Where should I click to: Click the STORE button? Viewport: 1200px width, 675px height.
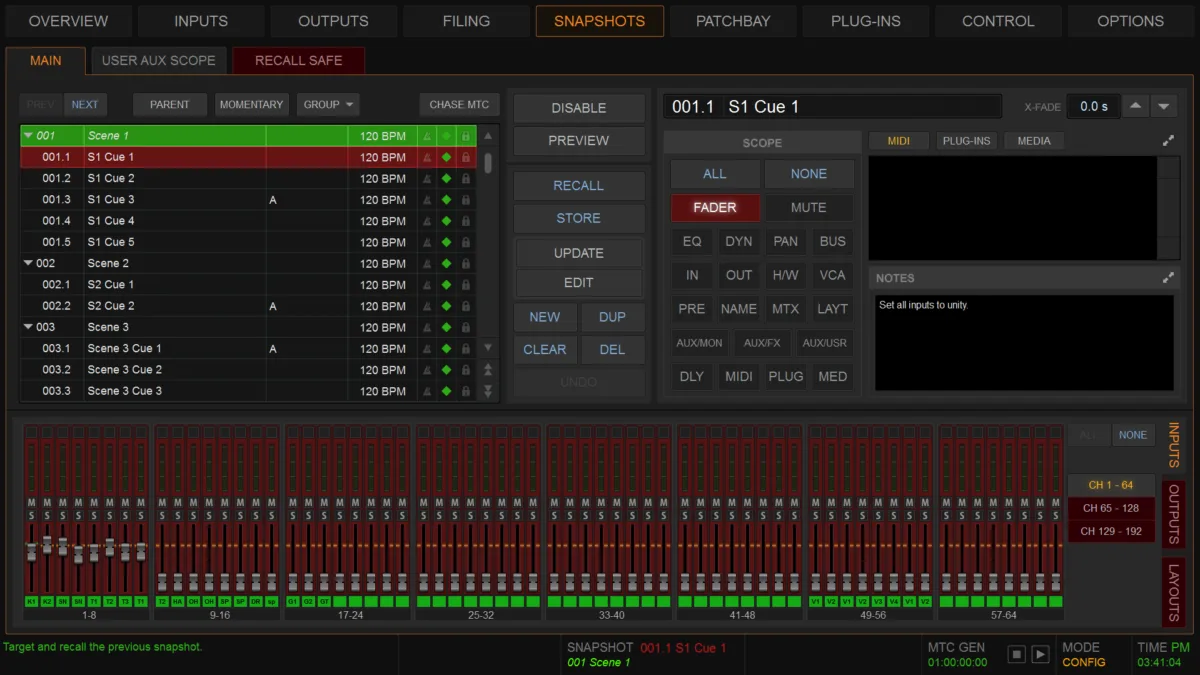coord(579,218)
